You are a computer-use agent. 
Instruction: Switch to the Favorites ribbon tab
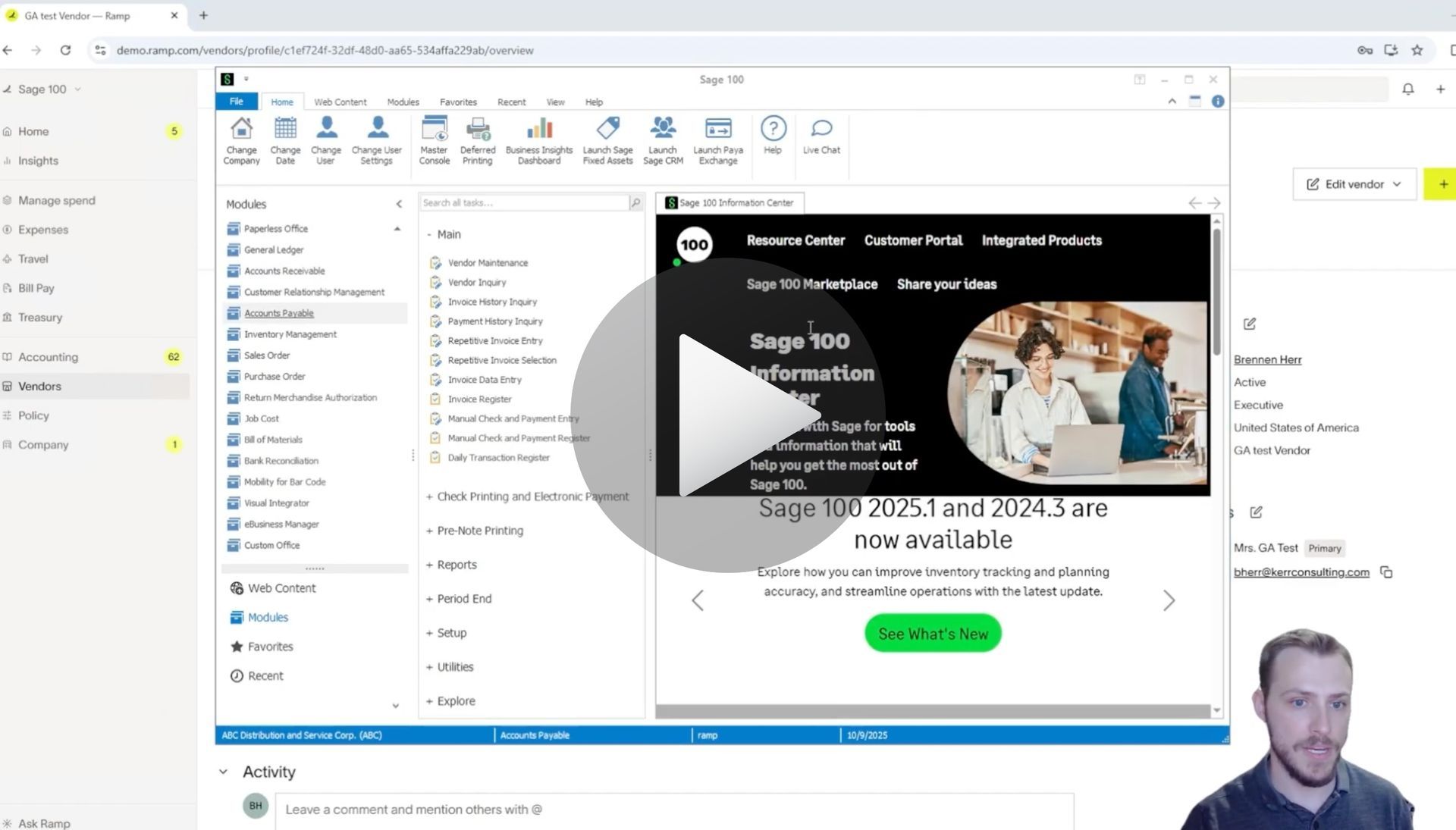(x=458, y=102)
